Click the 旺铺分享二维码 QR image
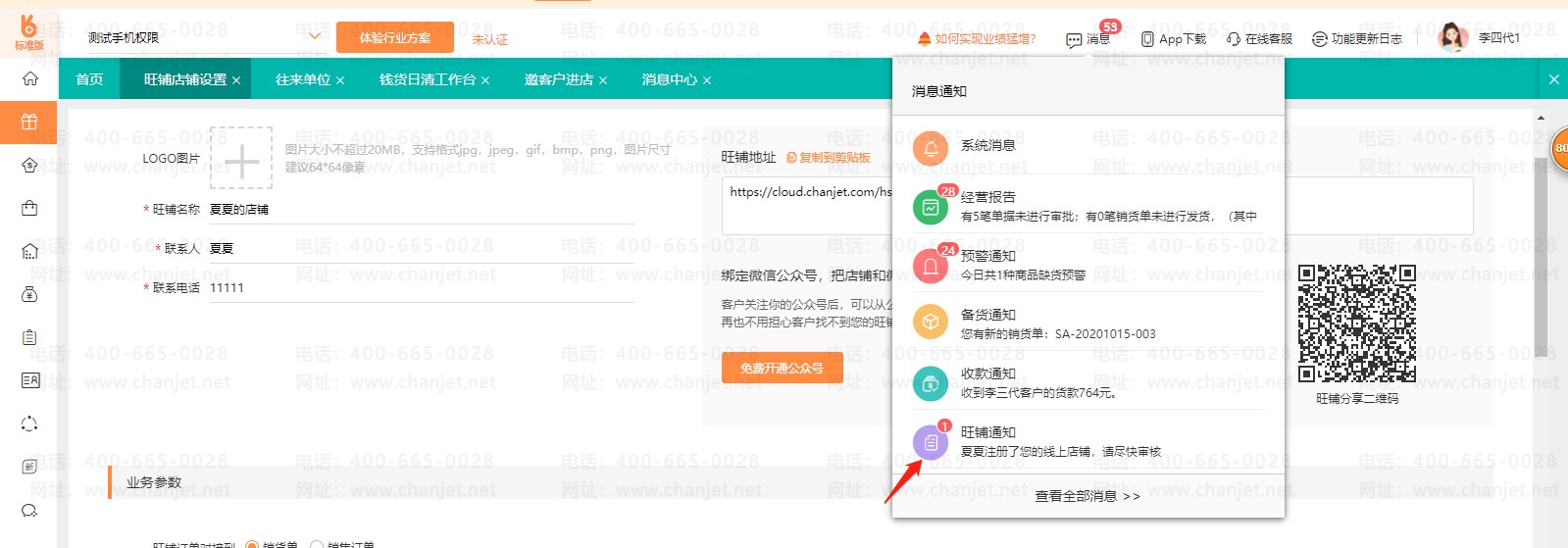The height and width of the screenshot is (548, 1568). tap(1357, 324)
